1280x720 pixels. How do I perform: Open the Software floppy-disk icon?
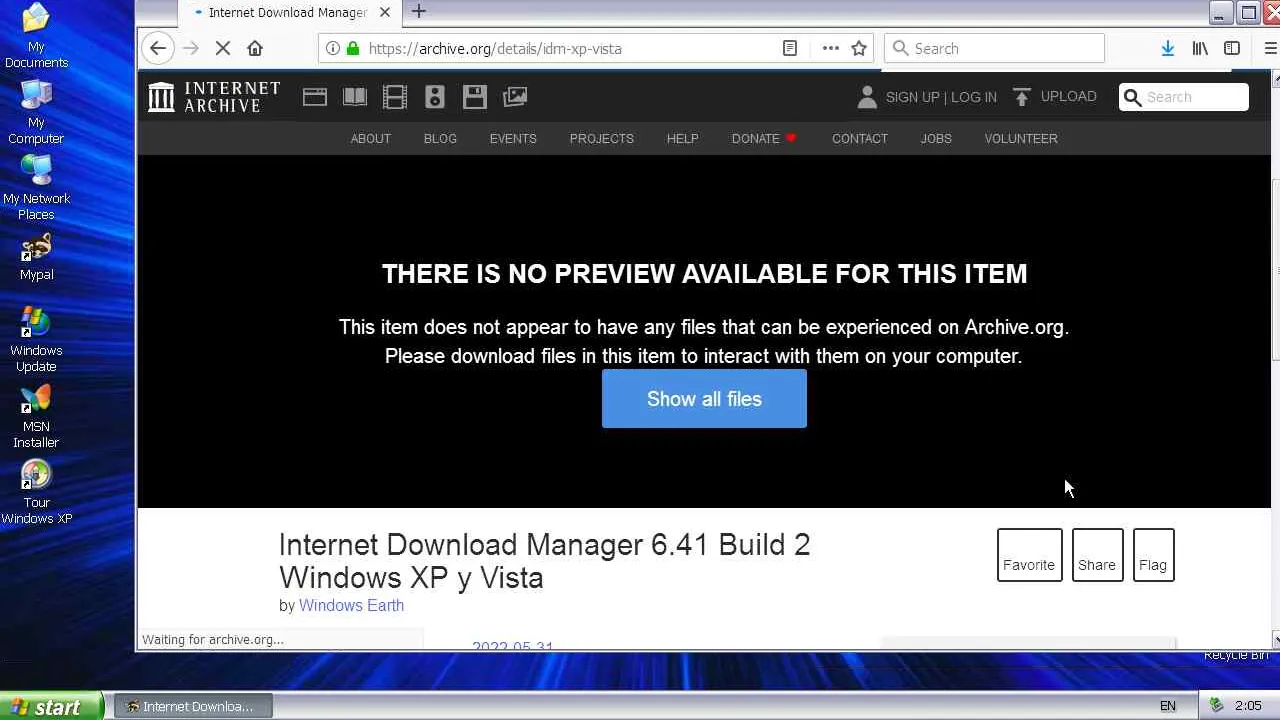[x=475, y=97]
